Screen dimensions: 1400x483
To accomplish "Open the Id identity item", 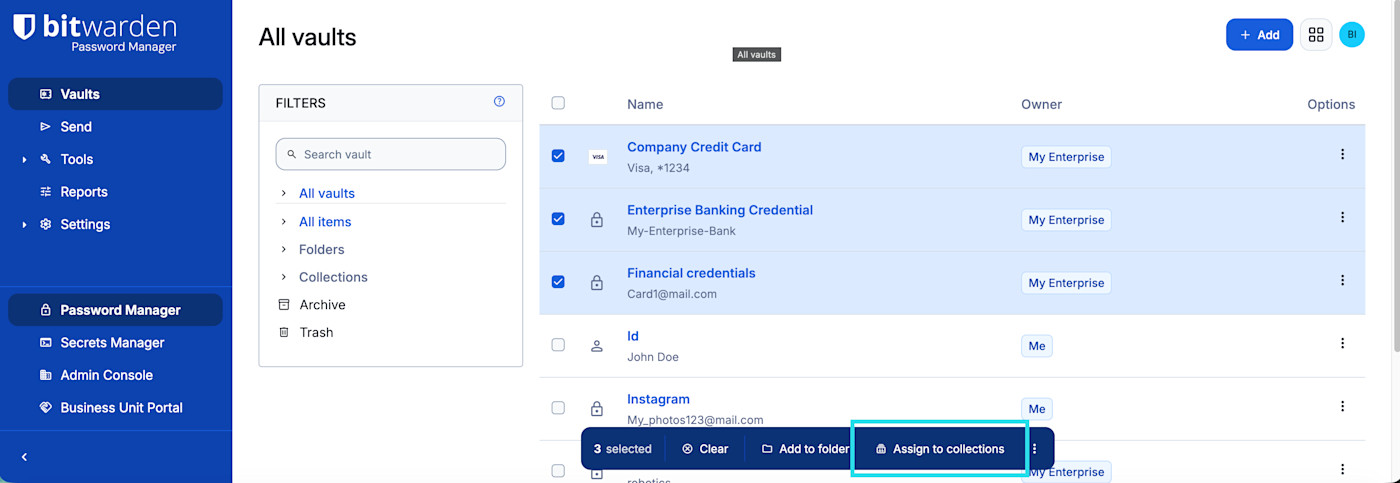I will (633, 336).
